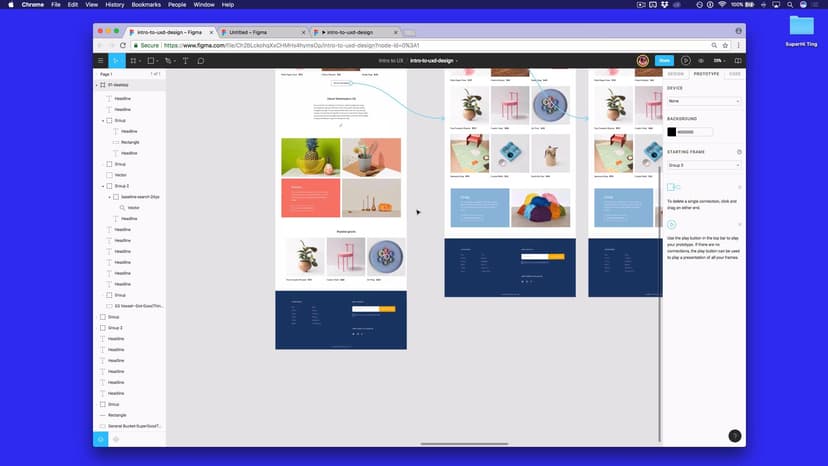Screen dimensions: 828x466
Task: Open the zoom percentage dropdown
Action: [x=719, y=61]
